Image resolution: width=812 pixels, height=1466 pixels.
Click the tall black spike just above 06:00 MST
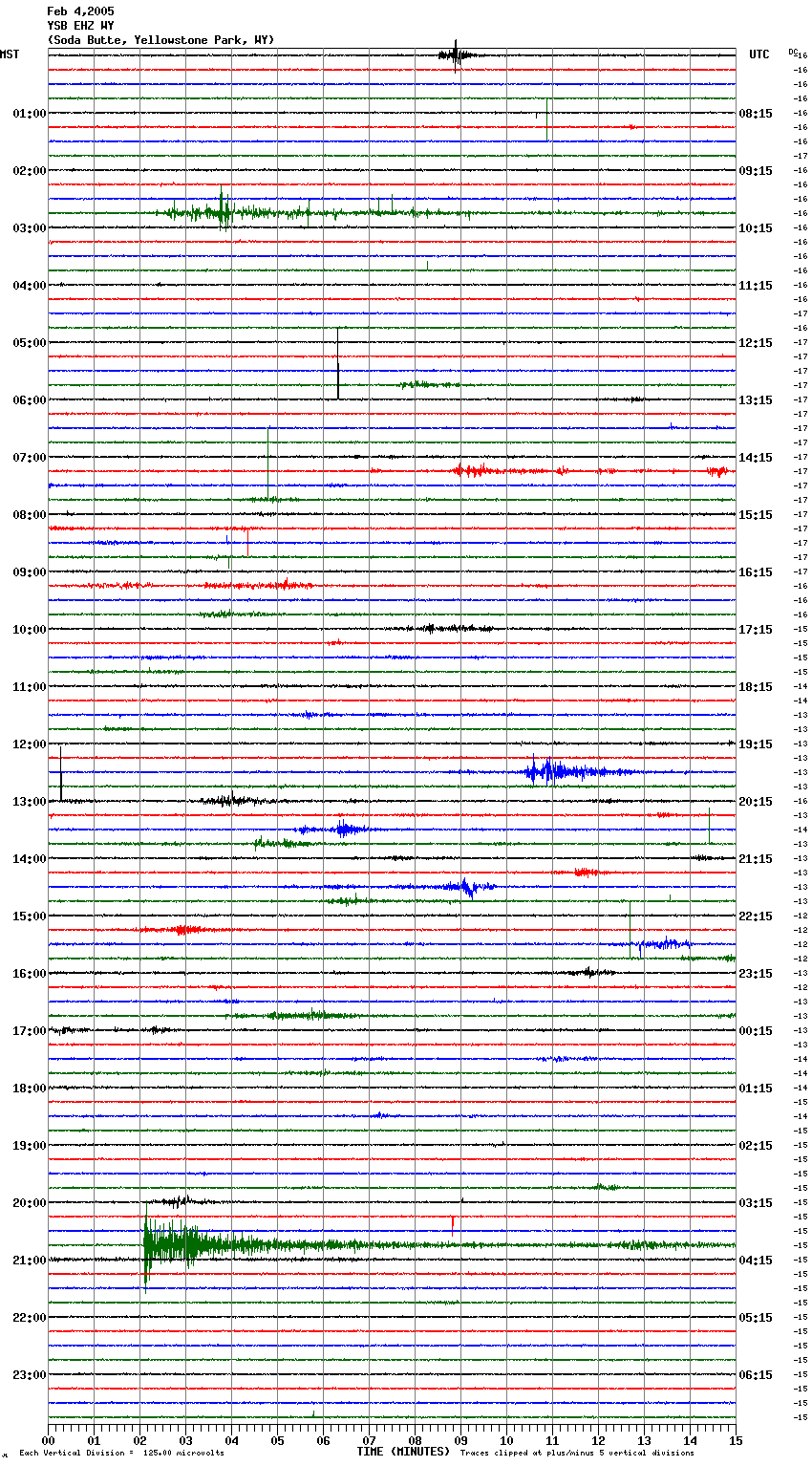[338, 363]
